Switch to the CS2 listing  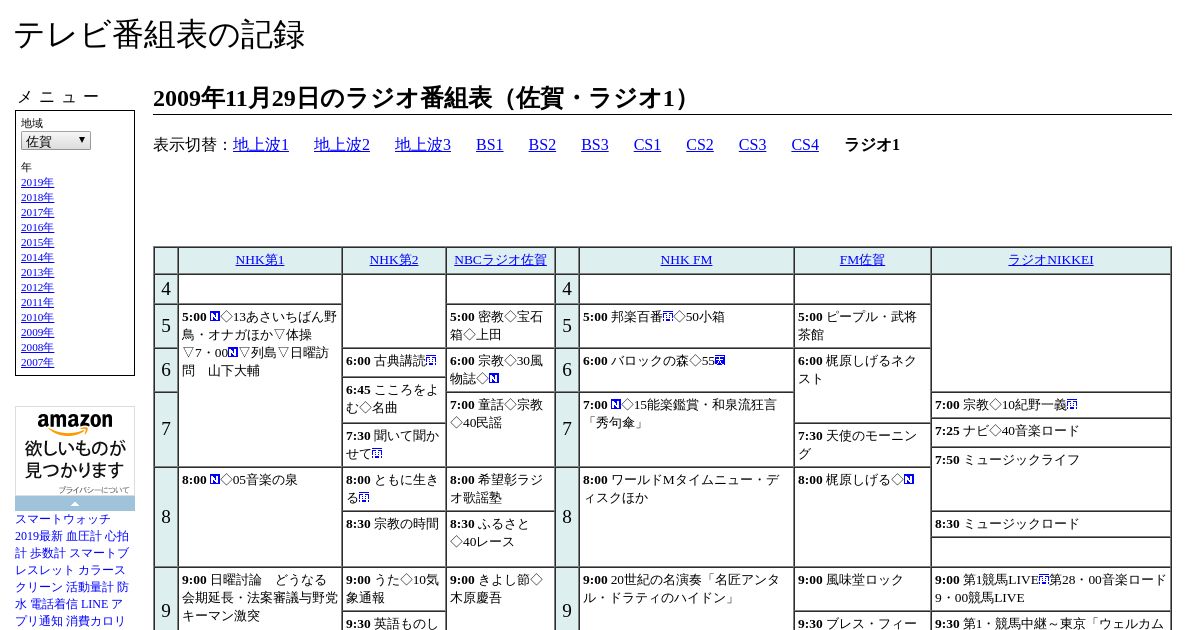tap(700, 145)
